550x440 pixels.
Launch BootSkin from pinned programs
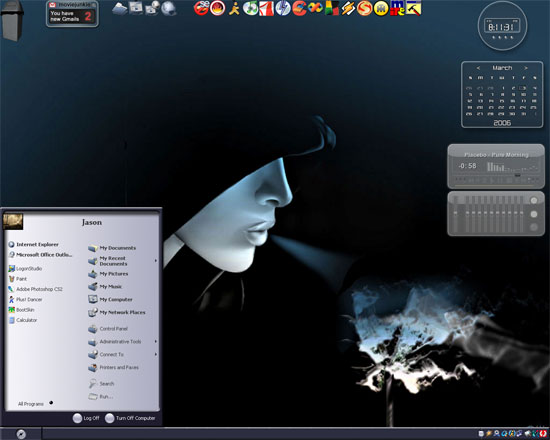coord(21,310)
